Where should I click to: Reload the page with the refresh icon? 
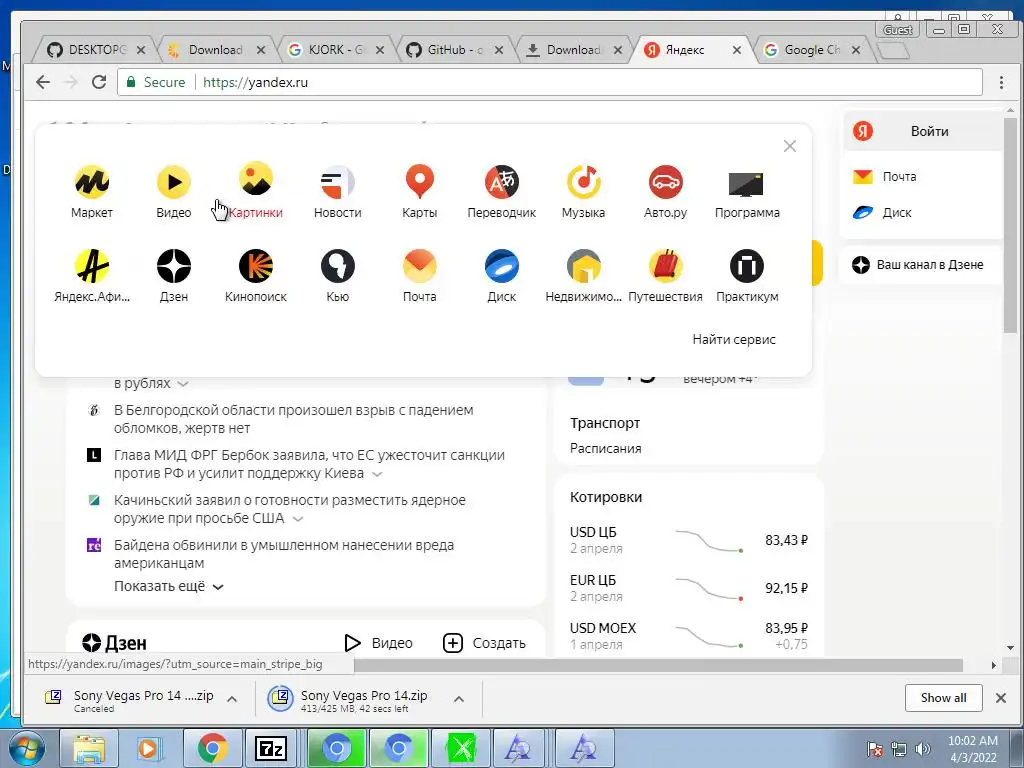click(99, 82)
